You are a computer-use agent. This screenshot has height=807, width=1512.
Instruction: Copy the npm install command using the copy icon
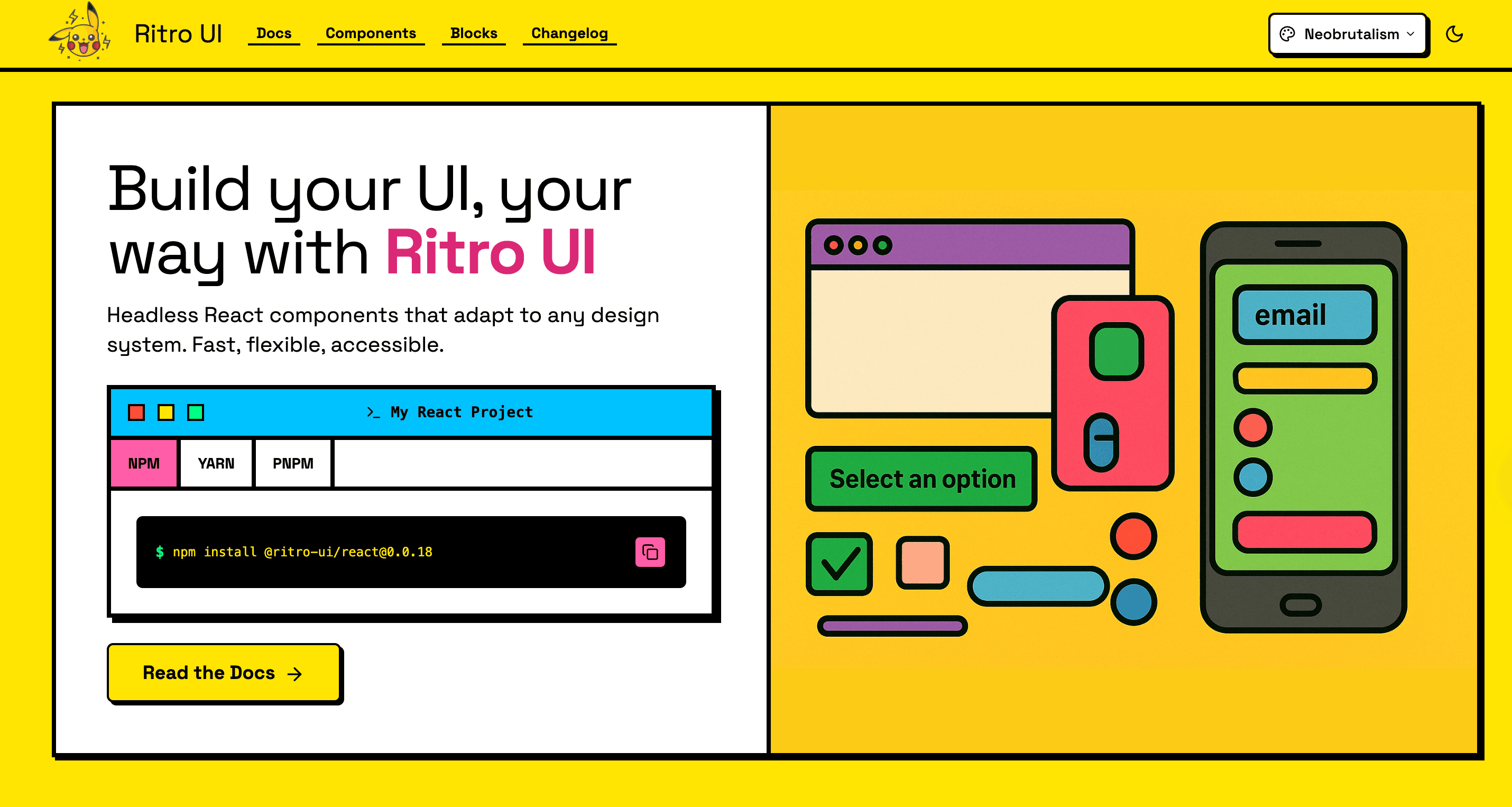tap(649, 552)
